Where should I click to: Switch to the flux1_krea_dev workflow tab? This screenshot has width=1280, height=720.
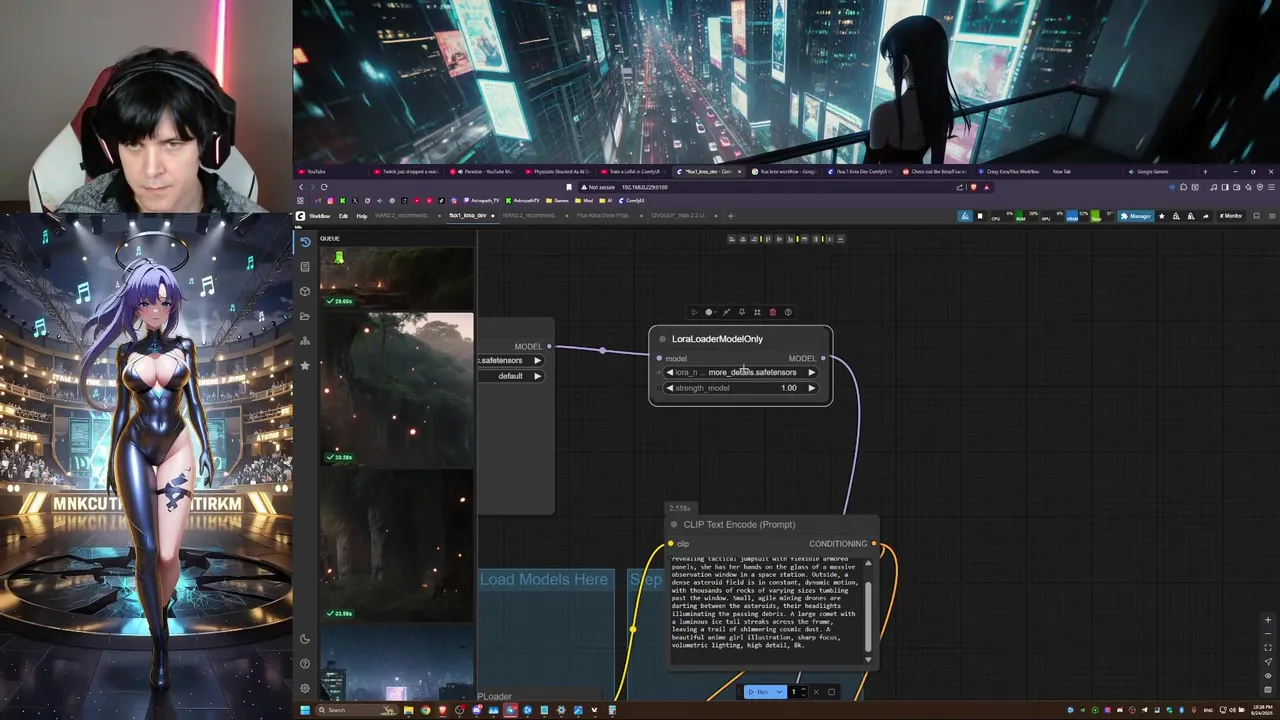pos(468,216)
